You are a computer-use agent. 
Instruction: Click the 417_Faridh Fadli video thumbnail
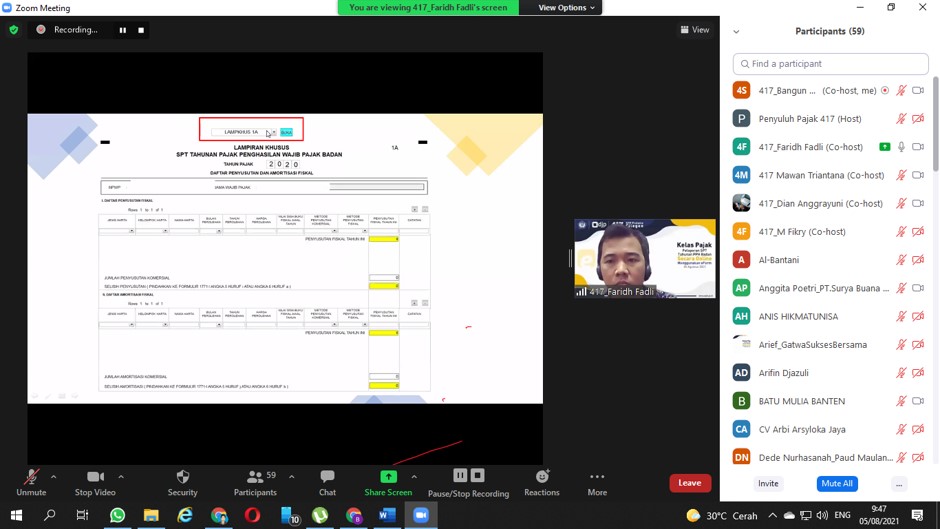644,258
